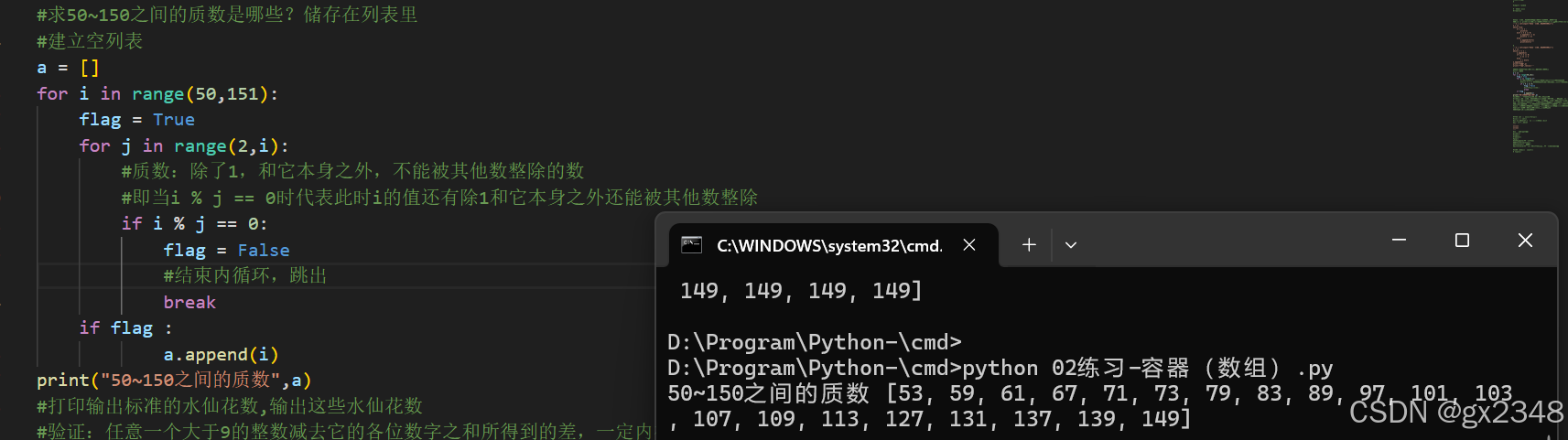Click the code minimap in the editor
The width and height of the screenshot is (1568, 440).
pos(1538,78)
